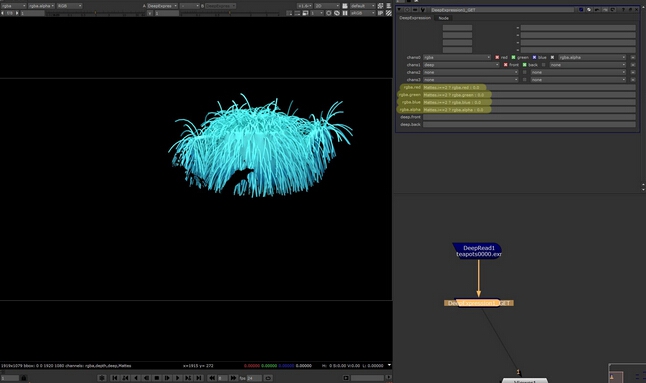Edit the DeepExpression1_GET node name field
This screenshot has height=383, width=646.
[x=502, y=10]
